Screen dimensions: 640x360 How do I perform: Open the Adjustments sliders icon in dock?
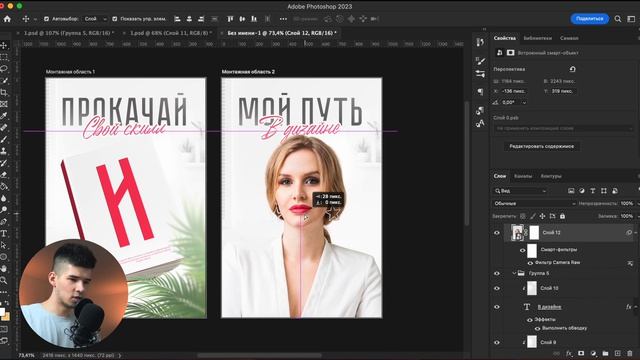pos(480,74)
